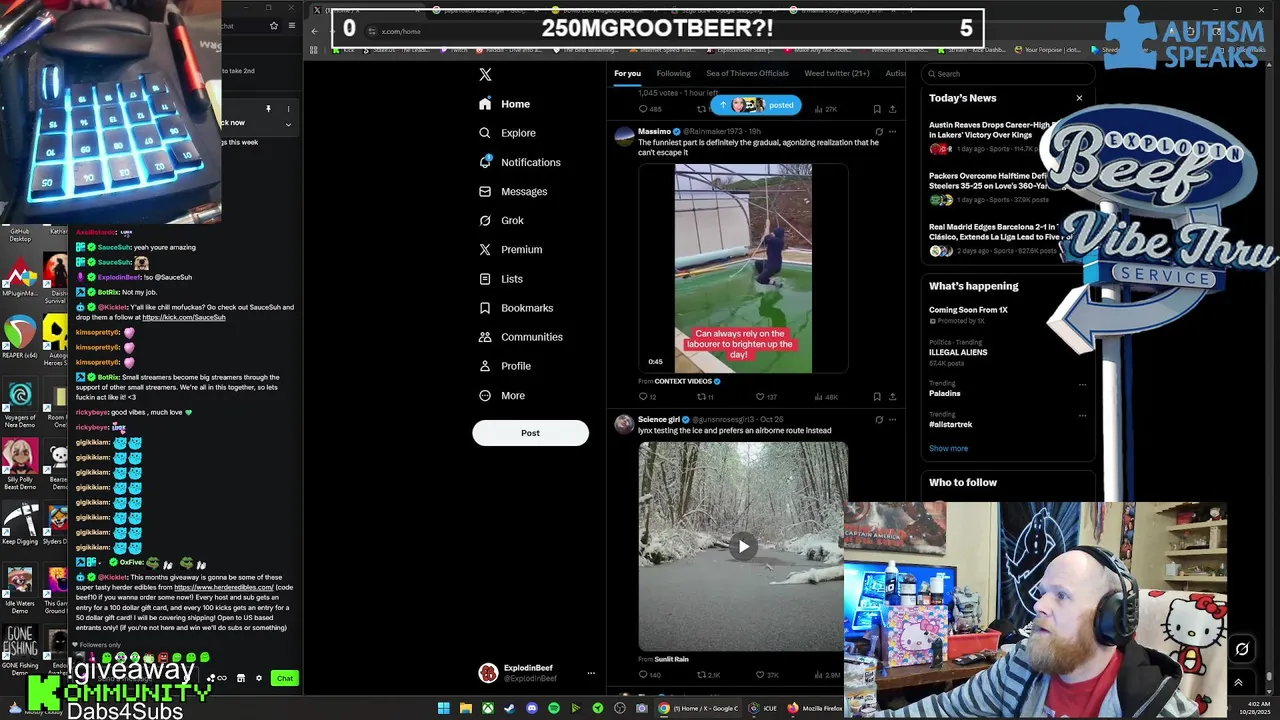Open File Explorer from the taskbar
1280x720 pixels.
pyautogui.click(x=465, y=708)
